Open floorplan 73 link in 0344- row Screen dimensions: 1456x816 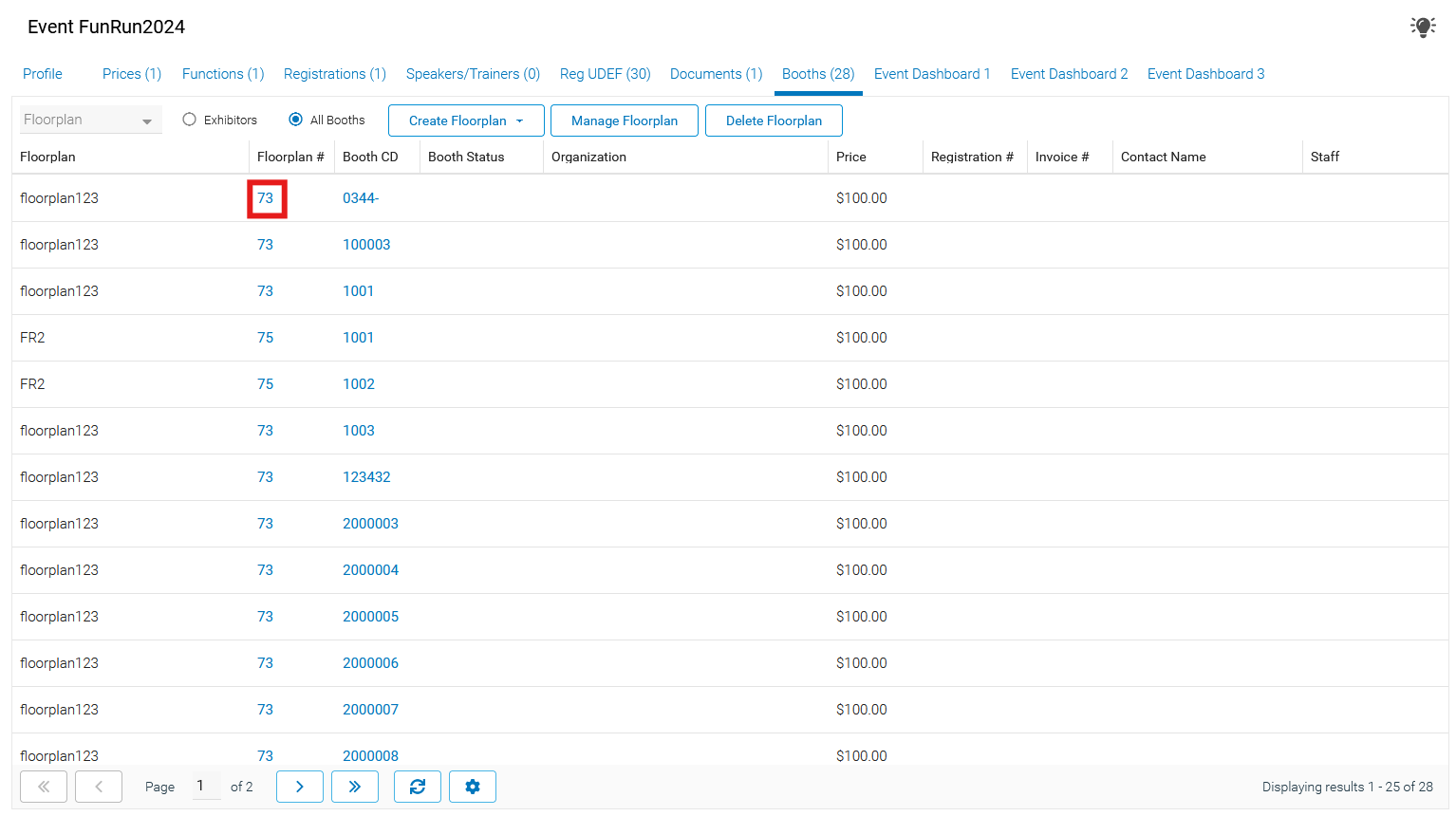pos(266,198)
